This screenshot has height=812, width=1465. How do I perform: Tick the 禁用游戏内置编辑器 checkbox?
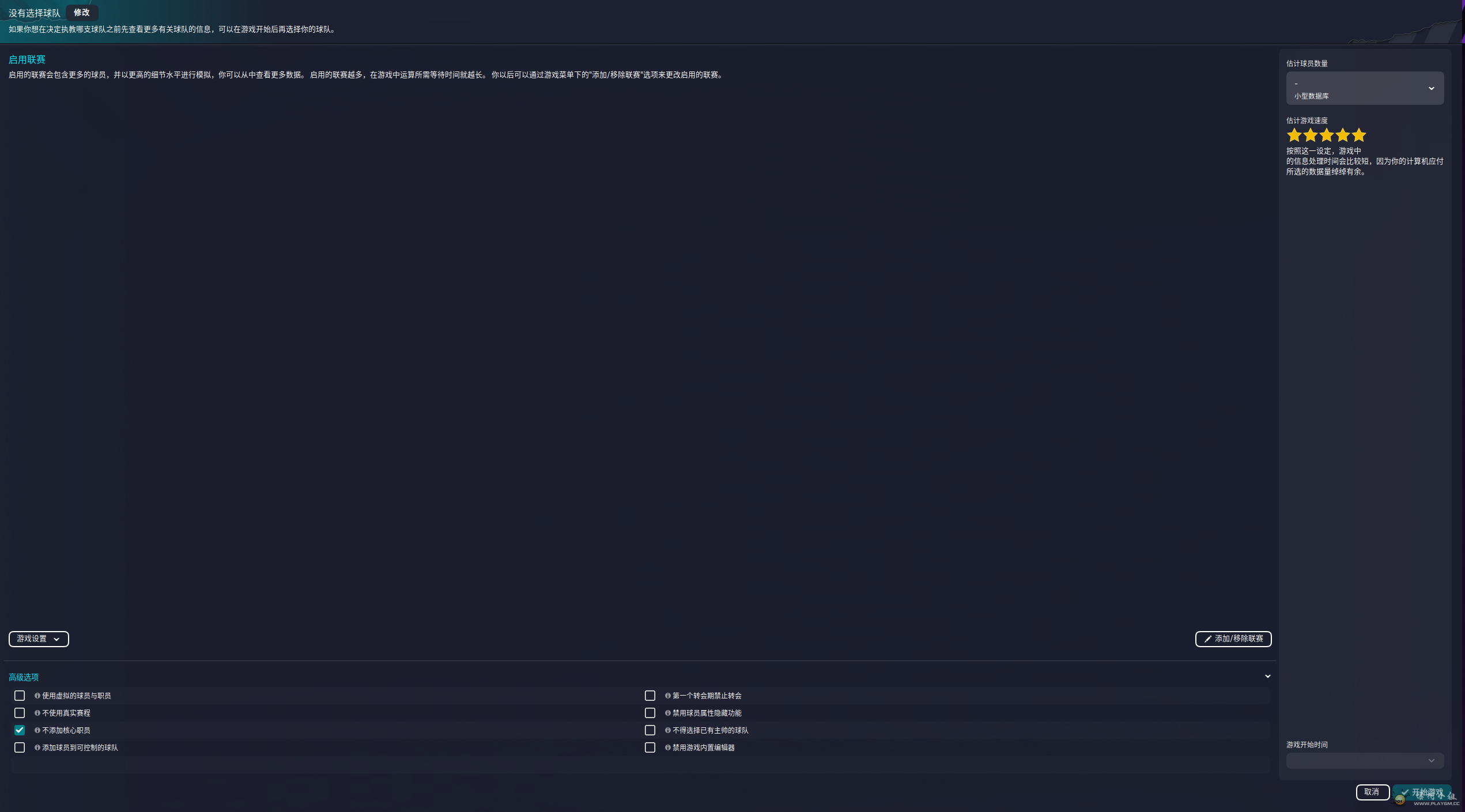650,747
